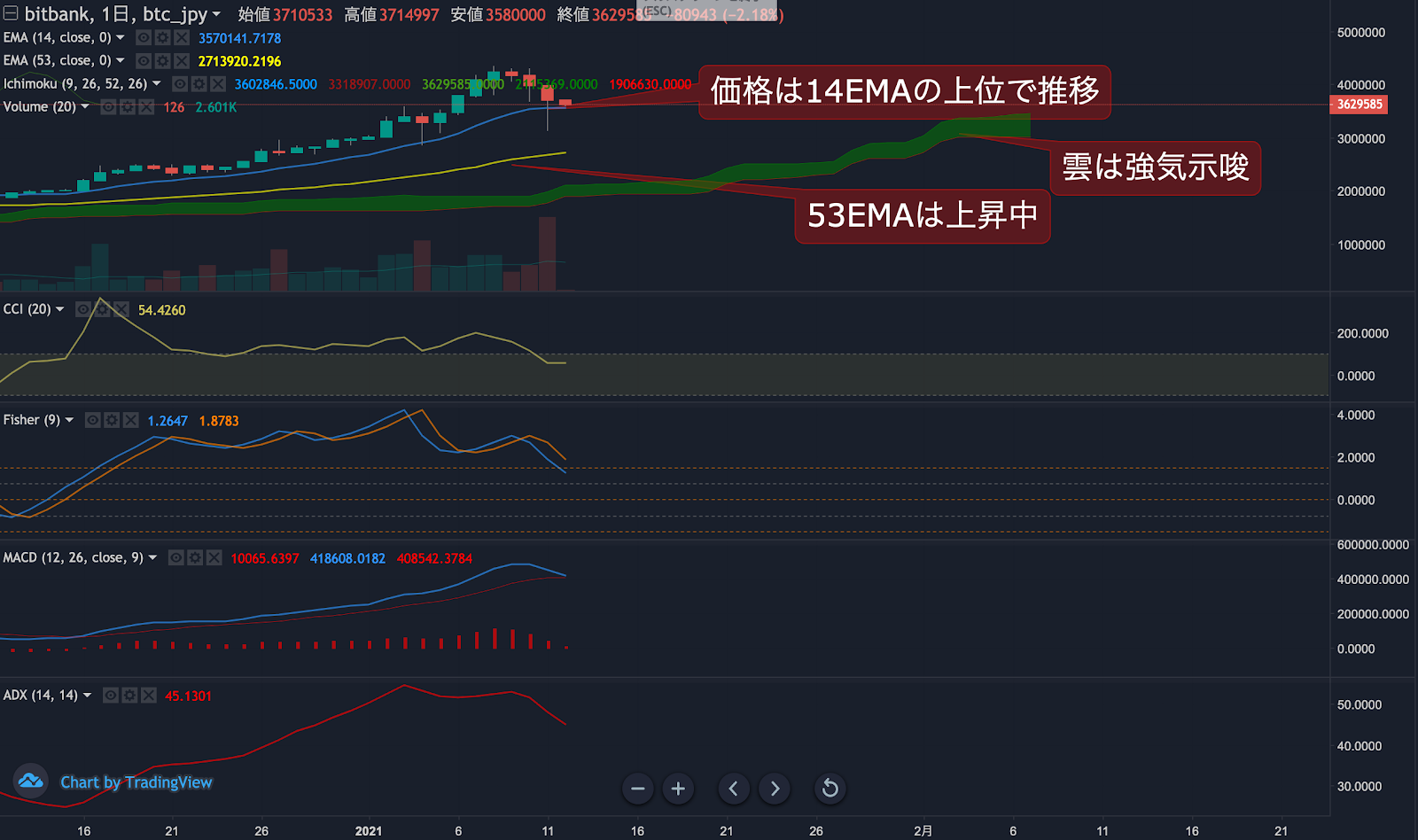Expand the bitbank btc_jpy symbol dropdown
The height and width of the screenshot is (840, 1418).
pos(216,14)
